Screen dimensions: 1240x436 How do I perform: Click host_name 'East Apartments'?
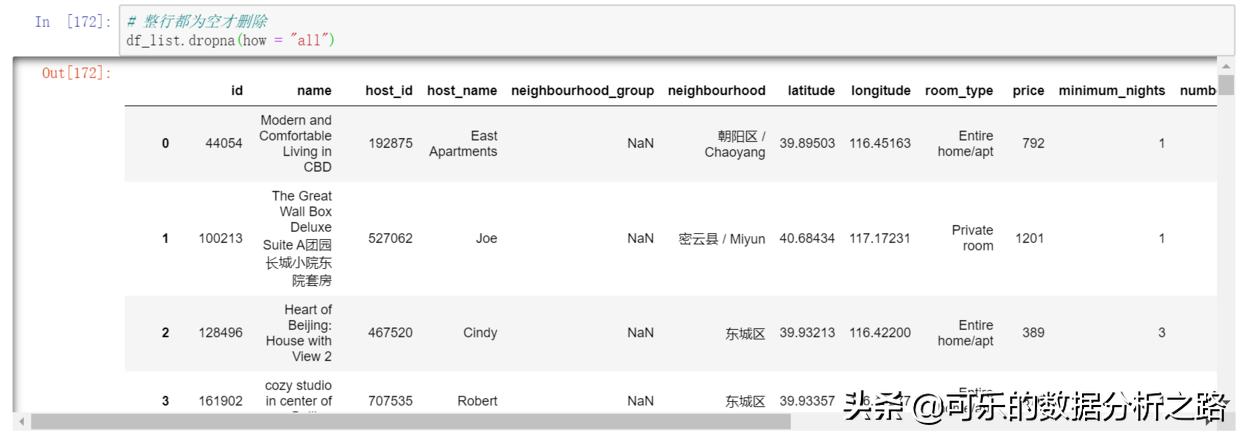tap(464, 143)
